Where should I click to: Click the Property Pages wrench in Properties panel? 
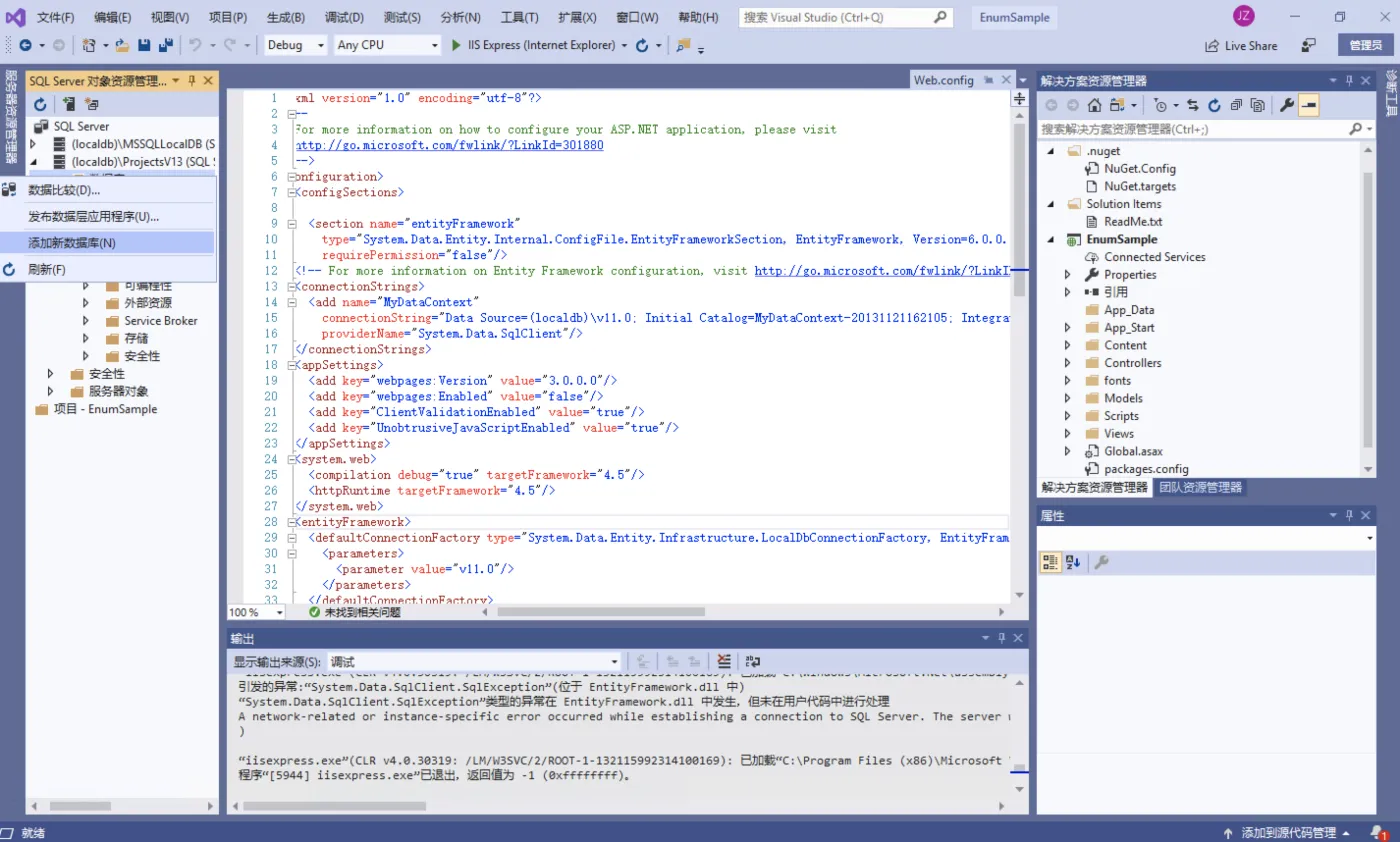click(x=1101, y=562)
